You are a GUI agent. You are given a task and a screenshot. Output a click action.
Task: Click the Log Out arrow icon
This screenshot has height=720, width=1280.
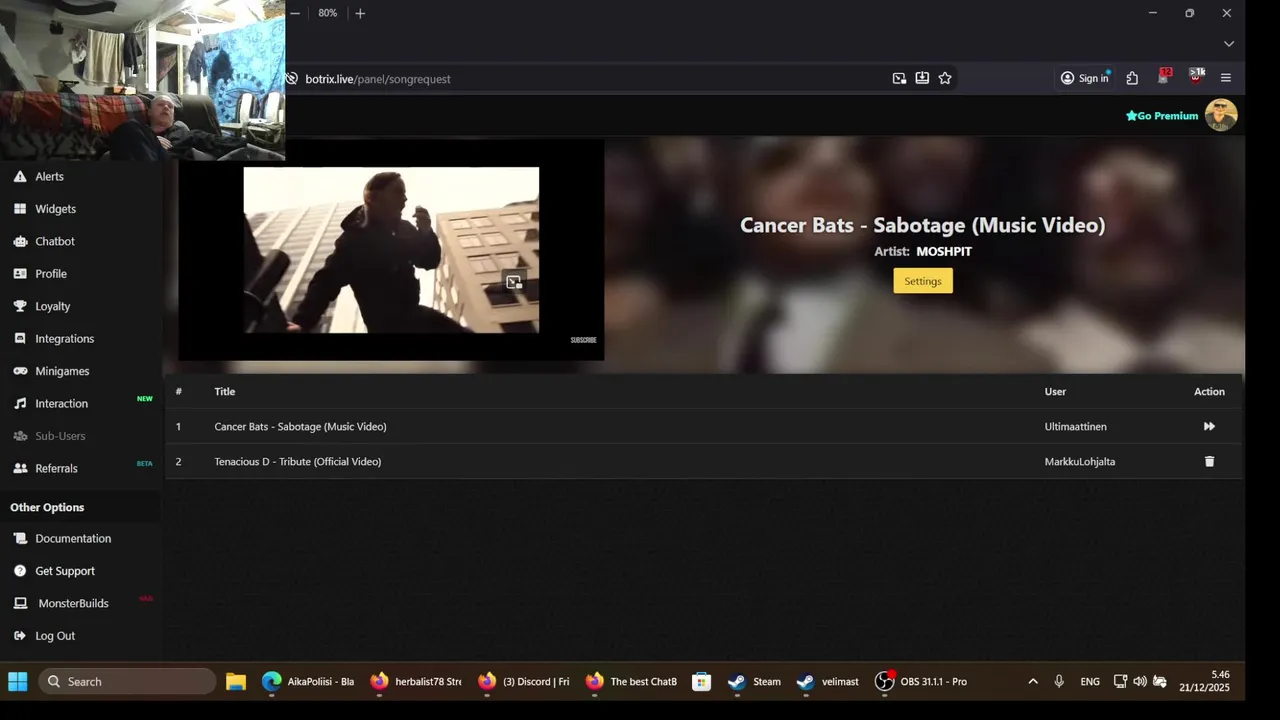[x=20, y=636]
